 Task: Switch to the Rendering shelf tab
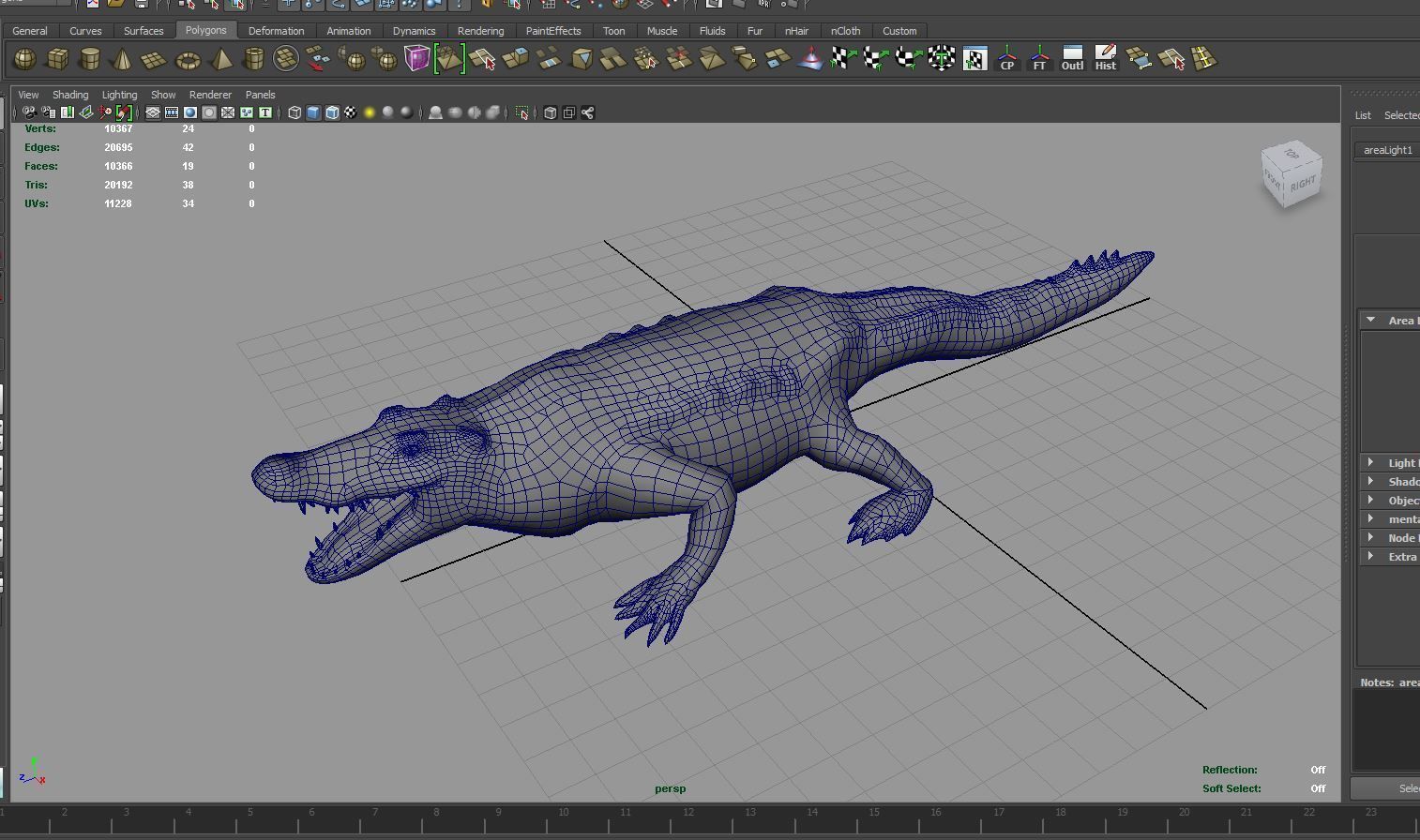click(x=480, y=31)
